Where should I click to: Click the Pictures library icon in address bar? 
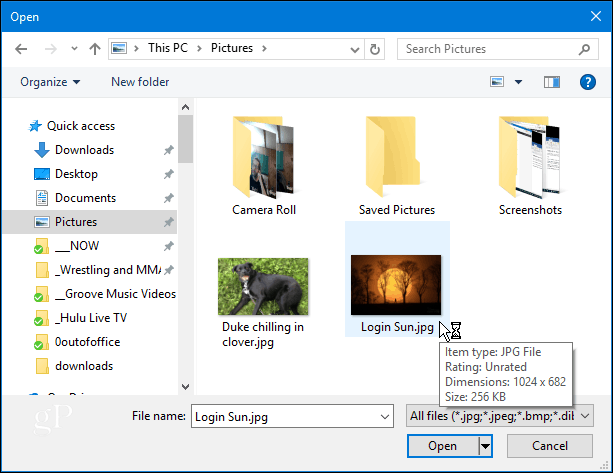click(119, 48)
